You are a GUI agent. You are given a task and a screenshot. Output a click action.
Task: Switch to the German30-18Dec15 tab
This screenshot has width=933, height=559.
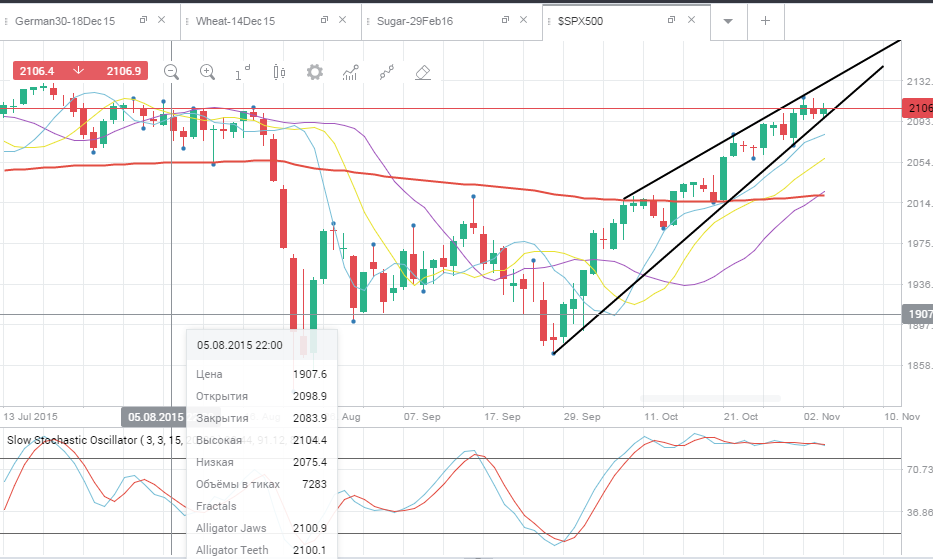click(x=65, y=21)
